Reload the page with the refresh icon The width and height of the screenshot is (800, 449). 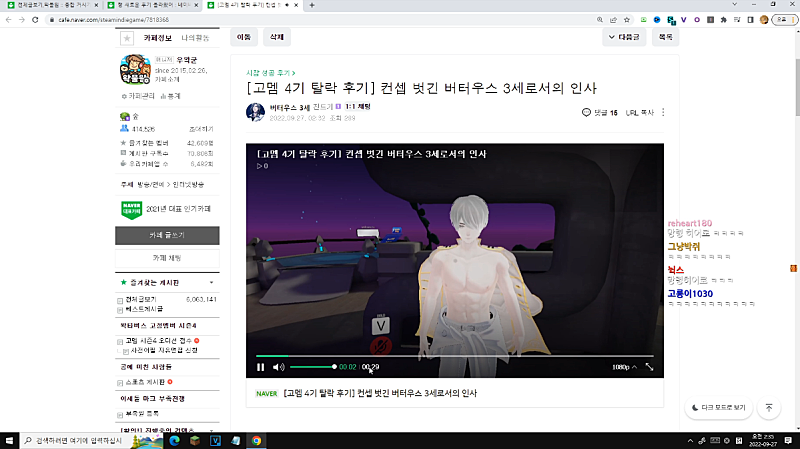pyautogui.click(x=35, y=20)
